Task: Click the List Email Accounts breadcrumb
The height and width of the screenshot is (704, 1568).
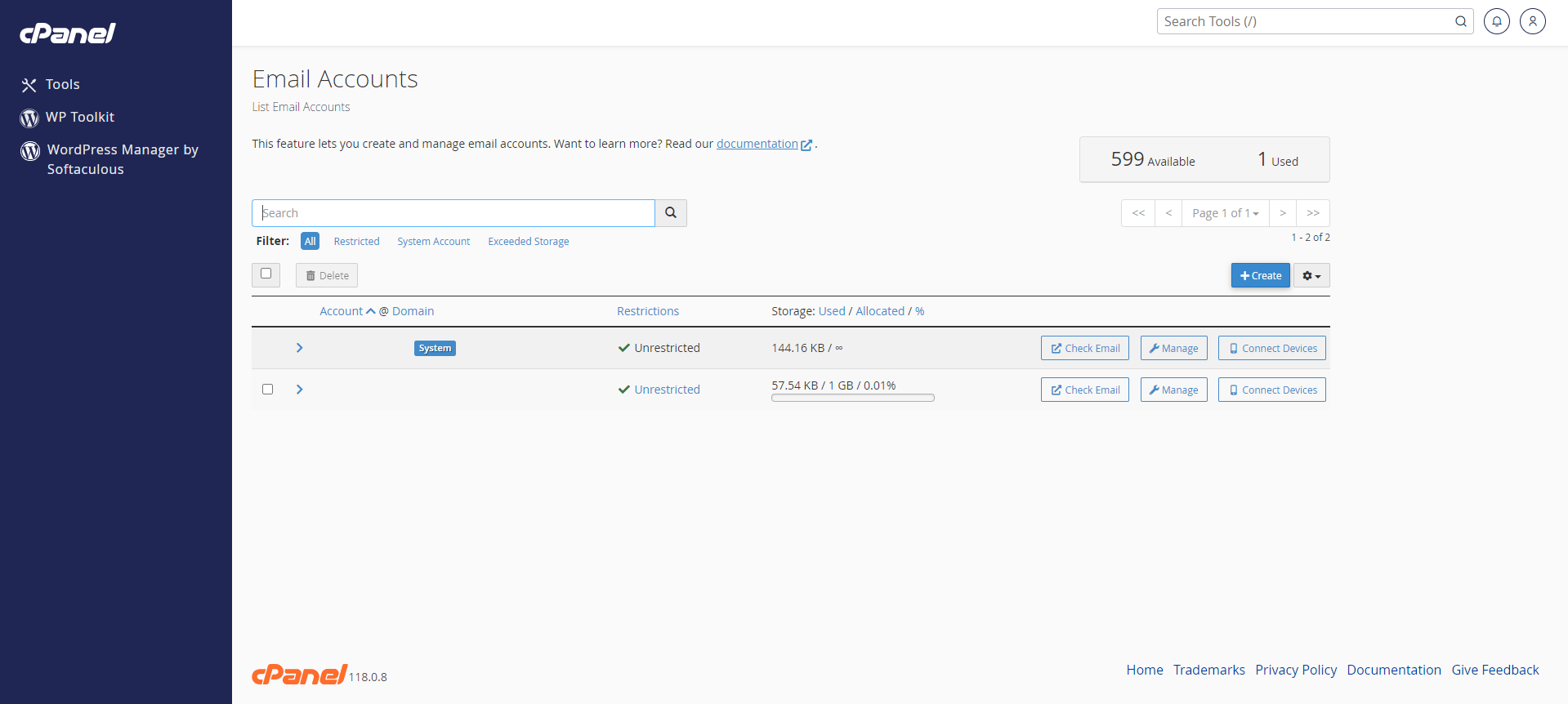Action: 301,107
